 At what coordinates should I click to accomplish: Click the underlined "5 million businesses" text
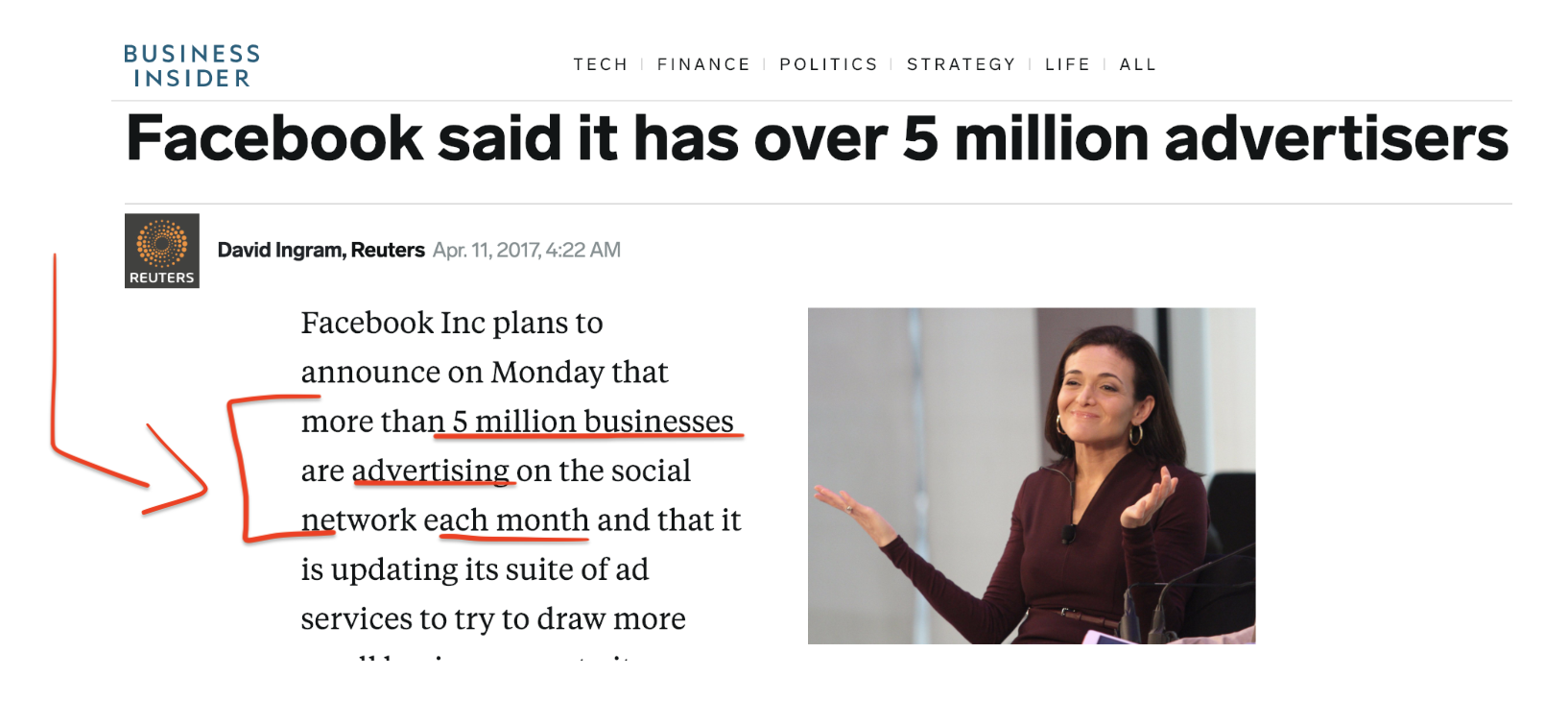(592, 422)
